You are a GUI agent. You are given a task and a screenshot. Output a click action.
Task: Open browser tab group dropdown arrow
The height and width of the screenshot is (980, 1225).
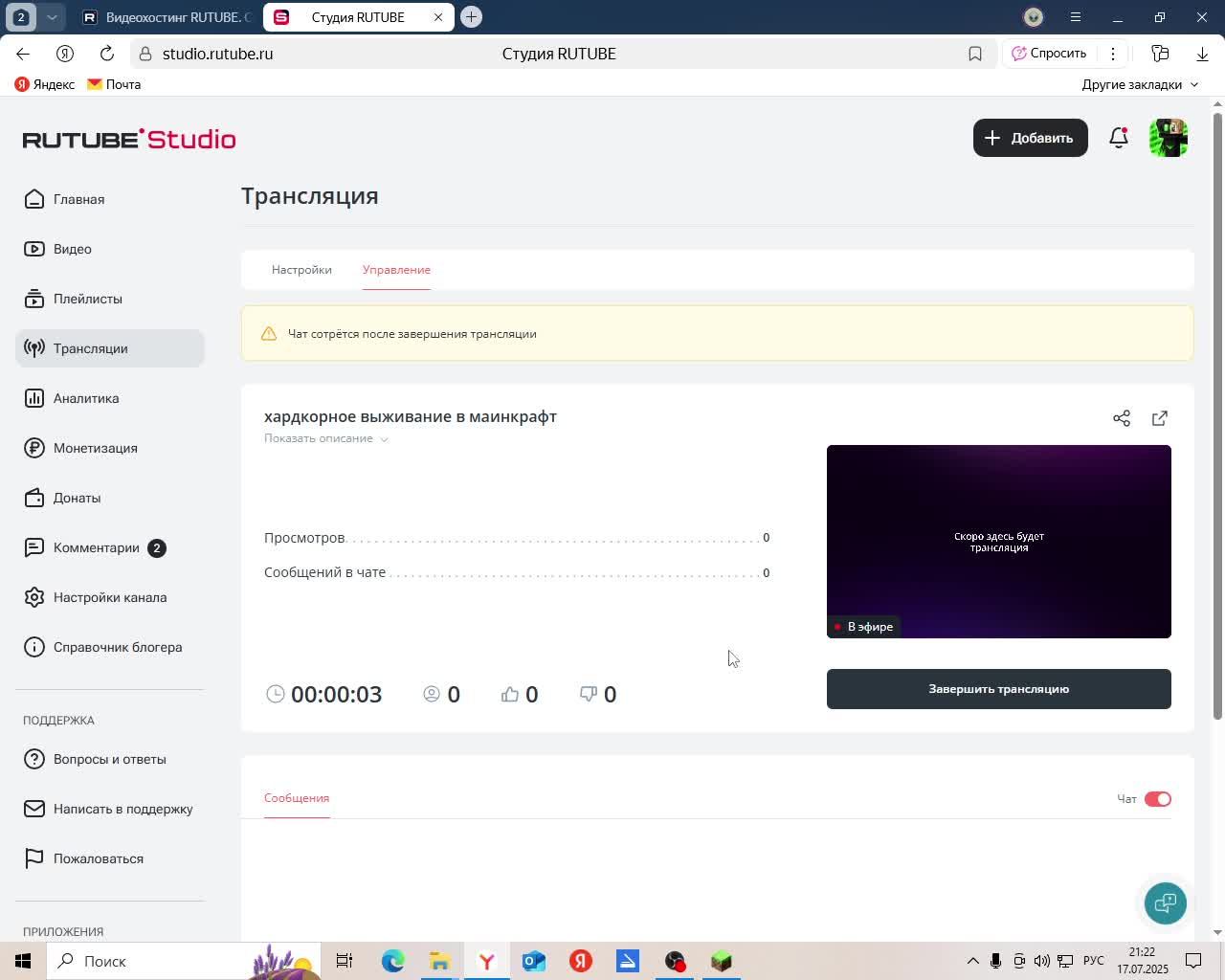click(x=52, y=17)
